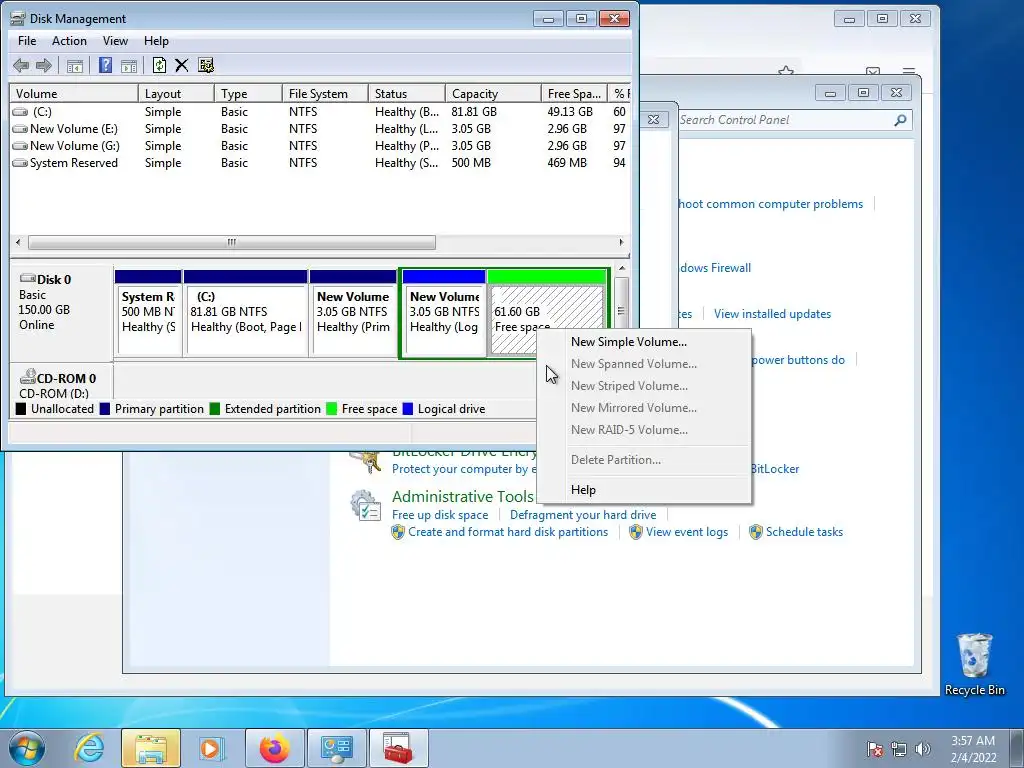Image resolution: width=1024 pixels, height=768 pixels.
Task: Click the red toolbox taskbar icon
Action: click(x=398, y=748)
